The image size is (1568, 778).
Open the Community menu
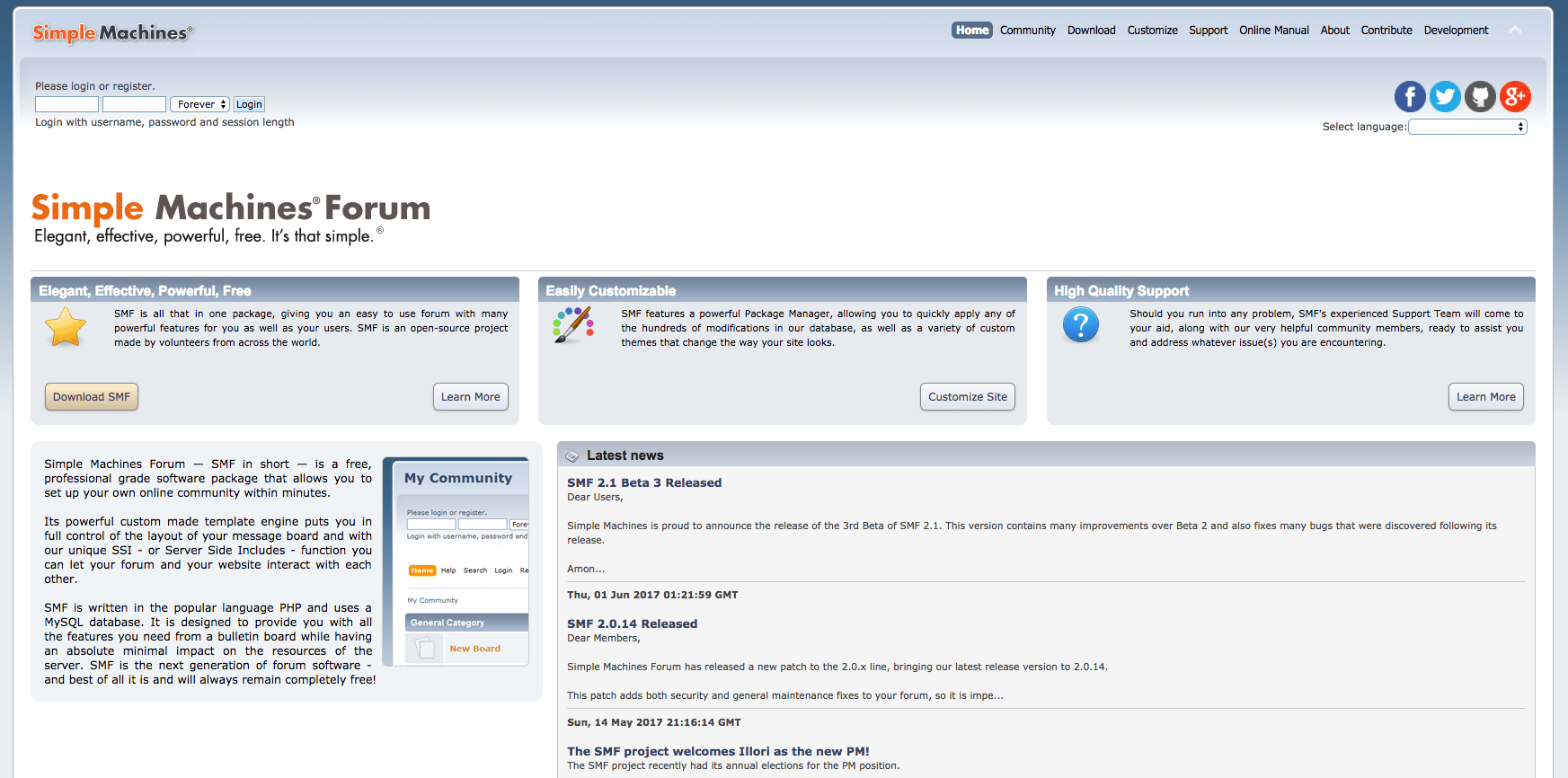pos(1028,31)
